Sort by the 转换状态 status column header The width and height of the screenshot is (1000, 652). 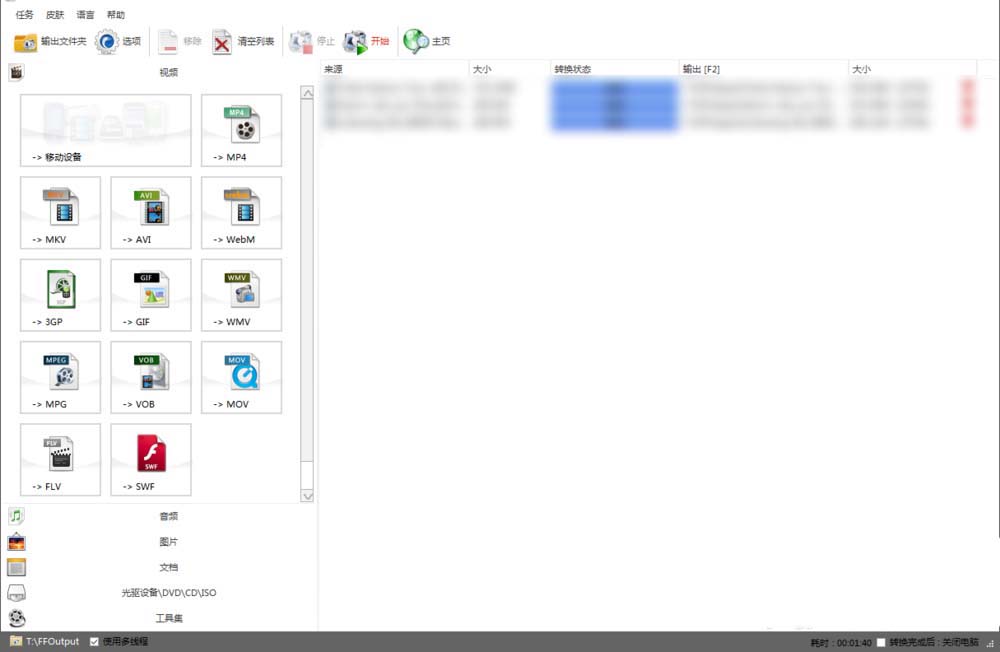coord(614,69)
